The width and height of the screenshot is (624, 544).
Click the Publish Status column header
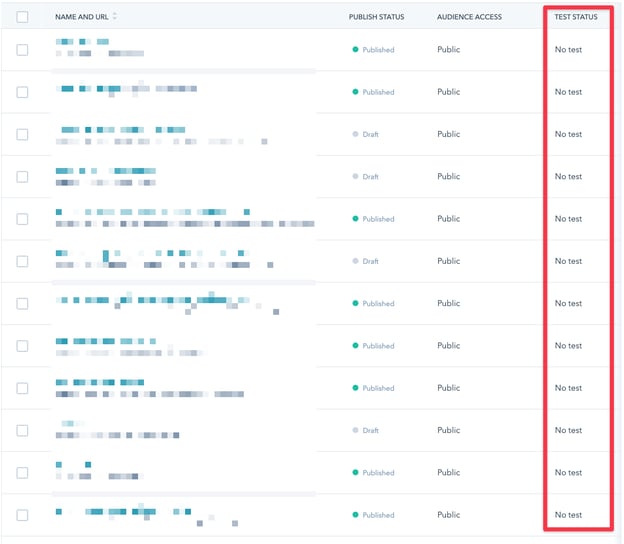pos(377,17)
